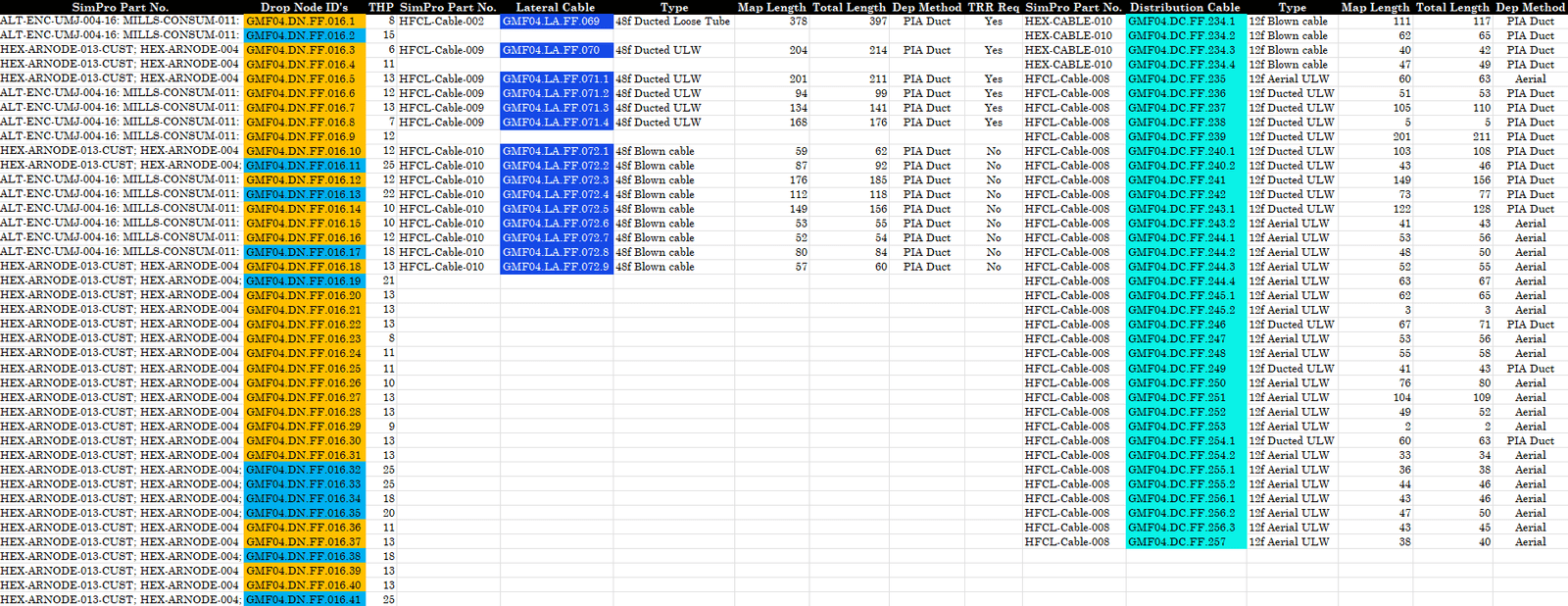Click drop node cell GMF04.DN.FF.016.9
The height and width of the screenshot is (606, 1568).
[x=305, y=136]
